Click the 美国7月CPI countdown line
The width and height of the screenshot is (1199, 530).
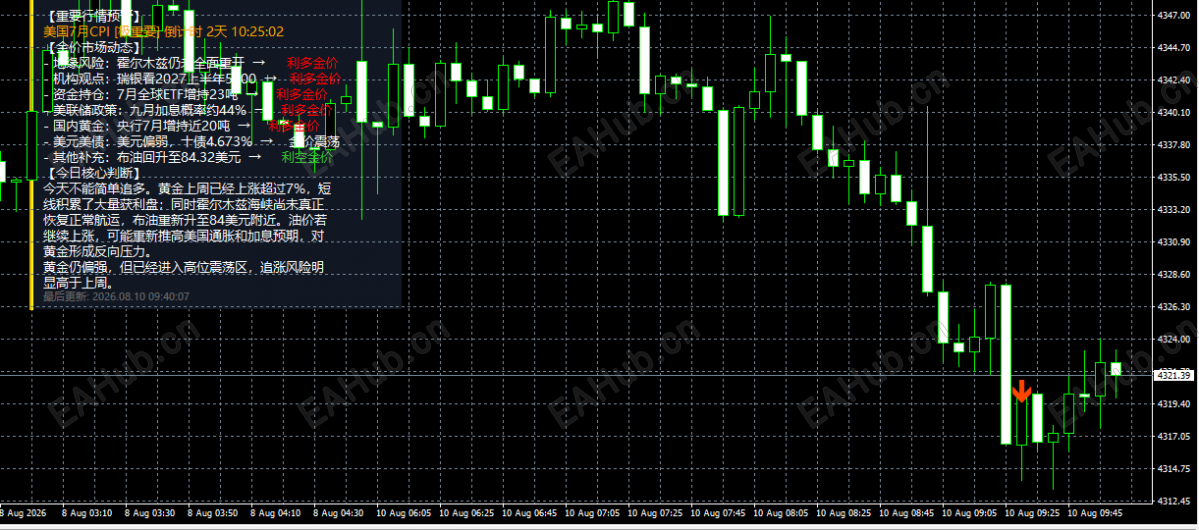[164, 31]
